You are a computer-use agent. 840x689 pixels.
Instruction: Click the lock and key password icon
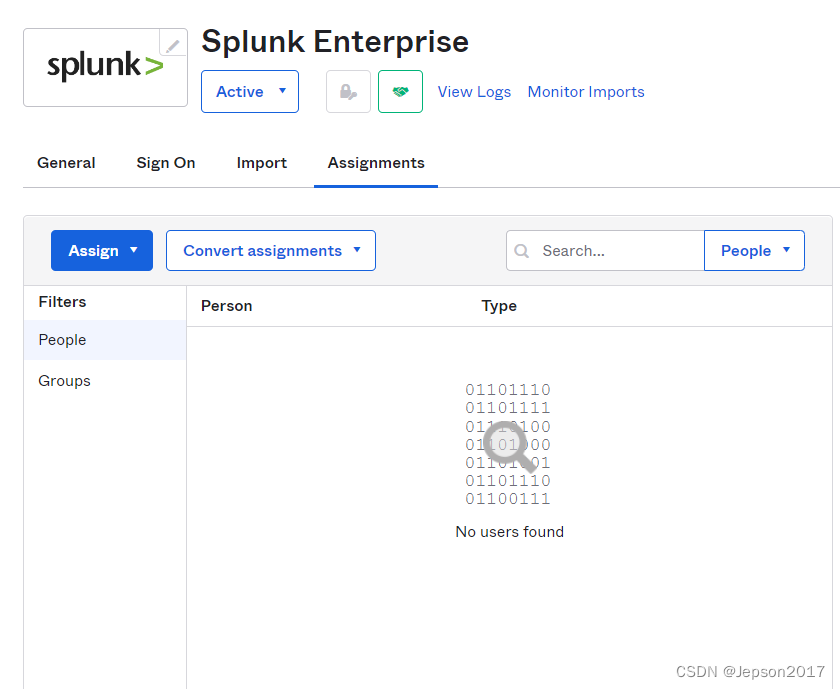(348, 92)
